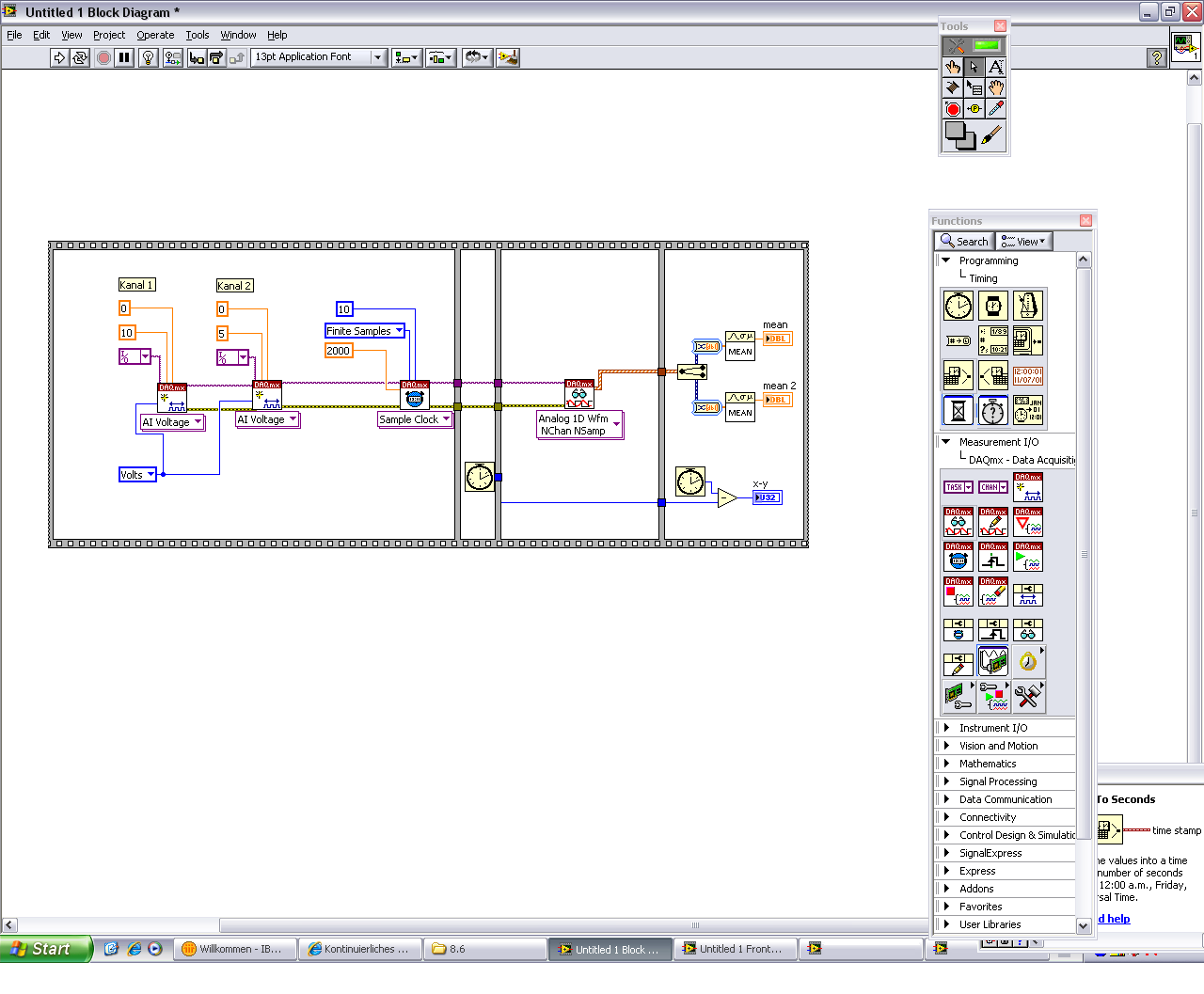
Task: Open the Distribute Objects dropdown
Action: click(440, 57)
